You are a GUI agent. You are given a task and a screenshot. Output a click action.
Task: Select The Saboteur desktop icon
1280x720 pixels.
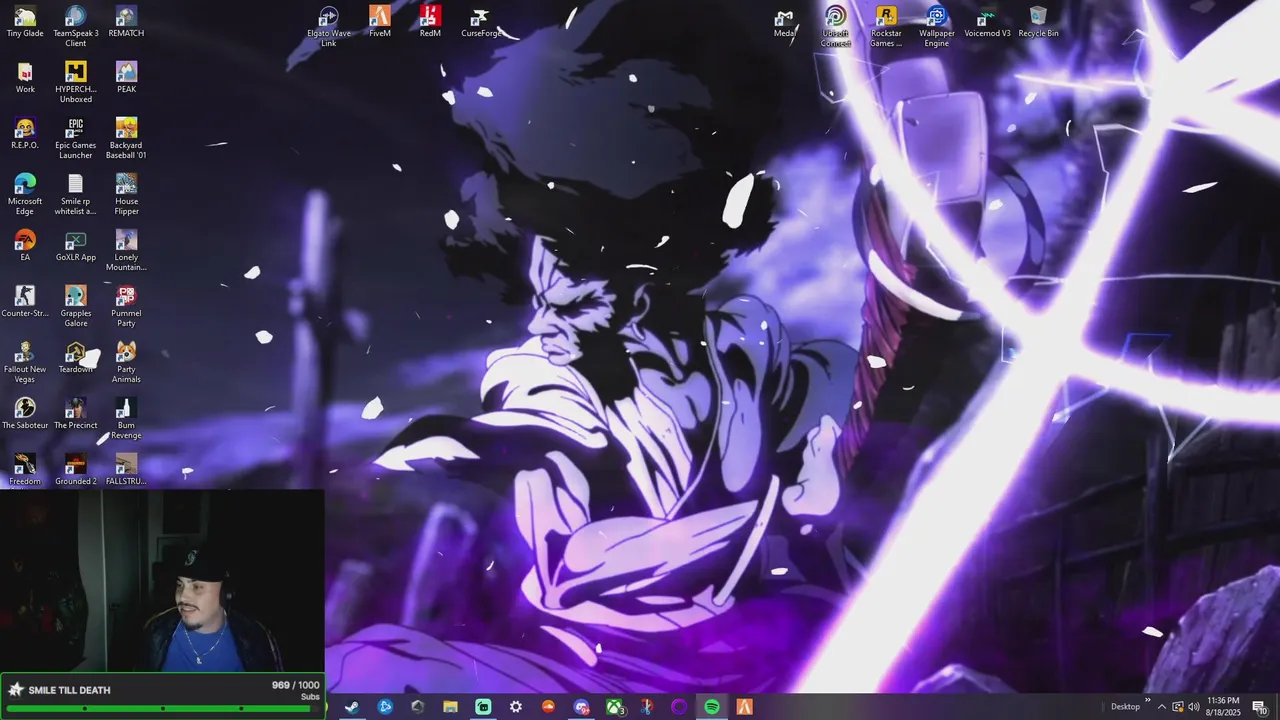coord(25,414)
